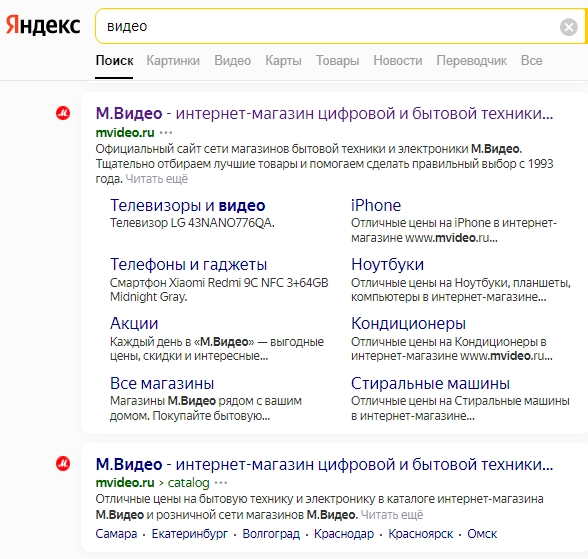Open the Стиральные машины sitelink
Viewport: 588px width, 559px height.
click(x=430, y=383)
